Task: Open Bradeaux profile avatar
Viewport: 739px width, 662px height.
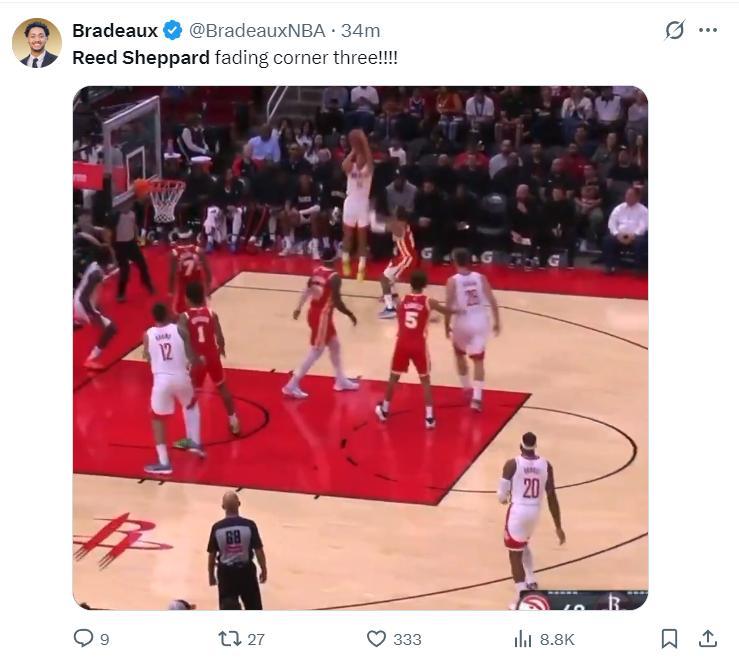Action: [37, 43]
